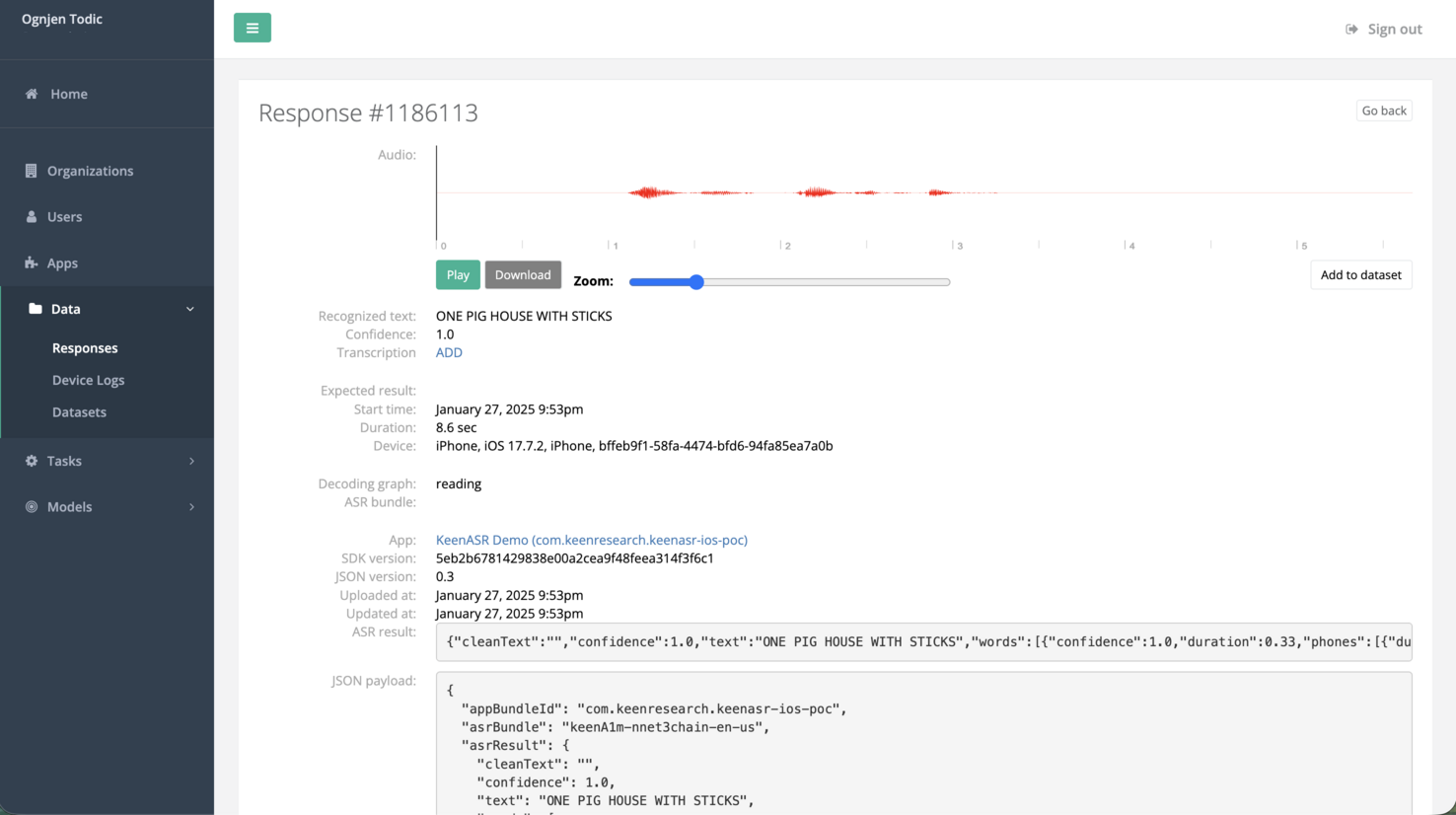Select the Responses menu item
The width and height of the screenshot is (1456, 815).
85,348
